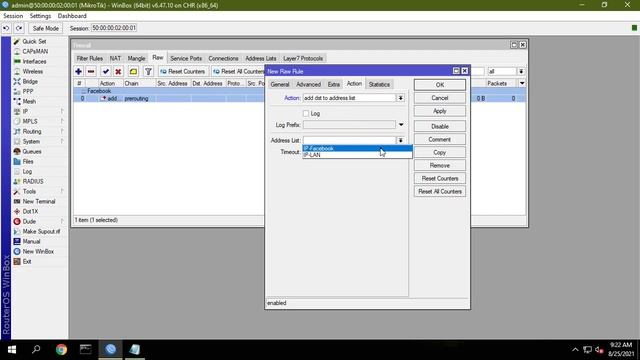
Task: Switch to Layer7 Protocols tab
Action: coord(303,58)
